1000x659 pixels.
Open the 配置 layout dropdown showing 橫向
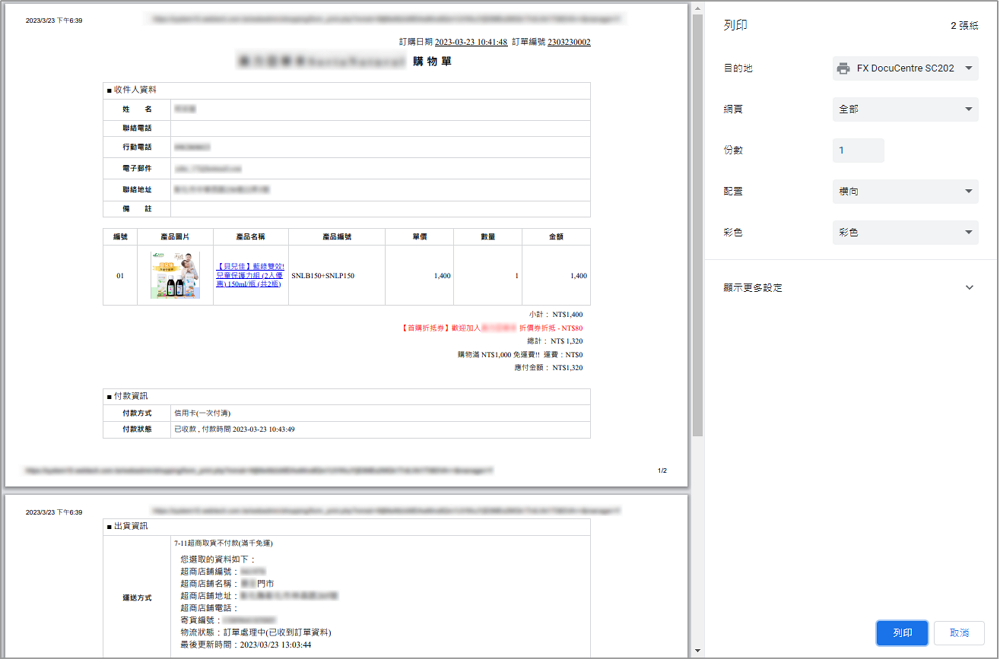pyautogui.click(x=905, y=191)
